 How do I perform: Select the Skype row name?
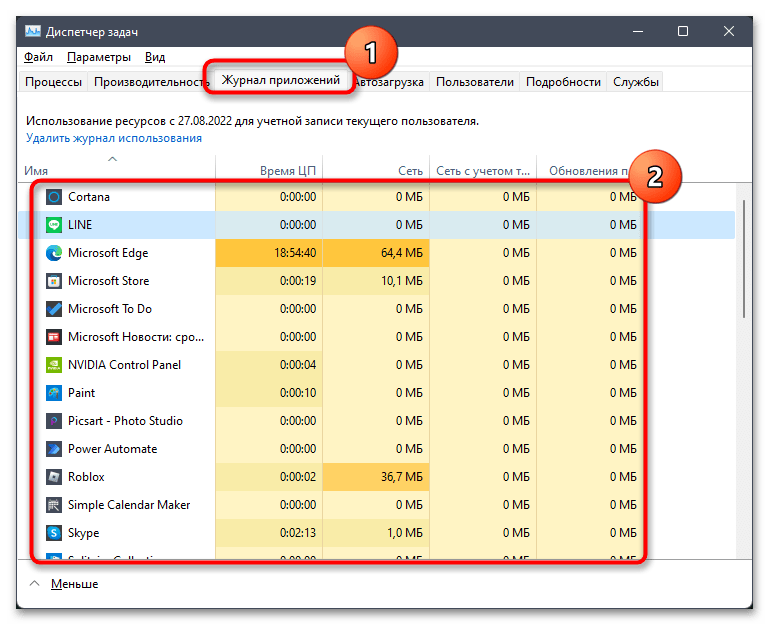point(83,533)
